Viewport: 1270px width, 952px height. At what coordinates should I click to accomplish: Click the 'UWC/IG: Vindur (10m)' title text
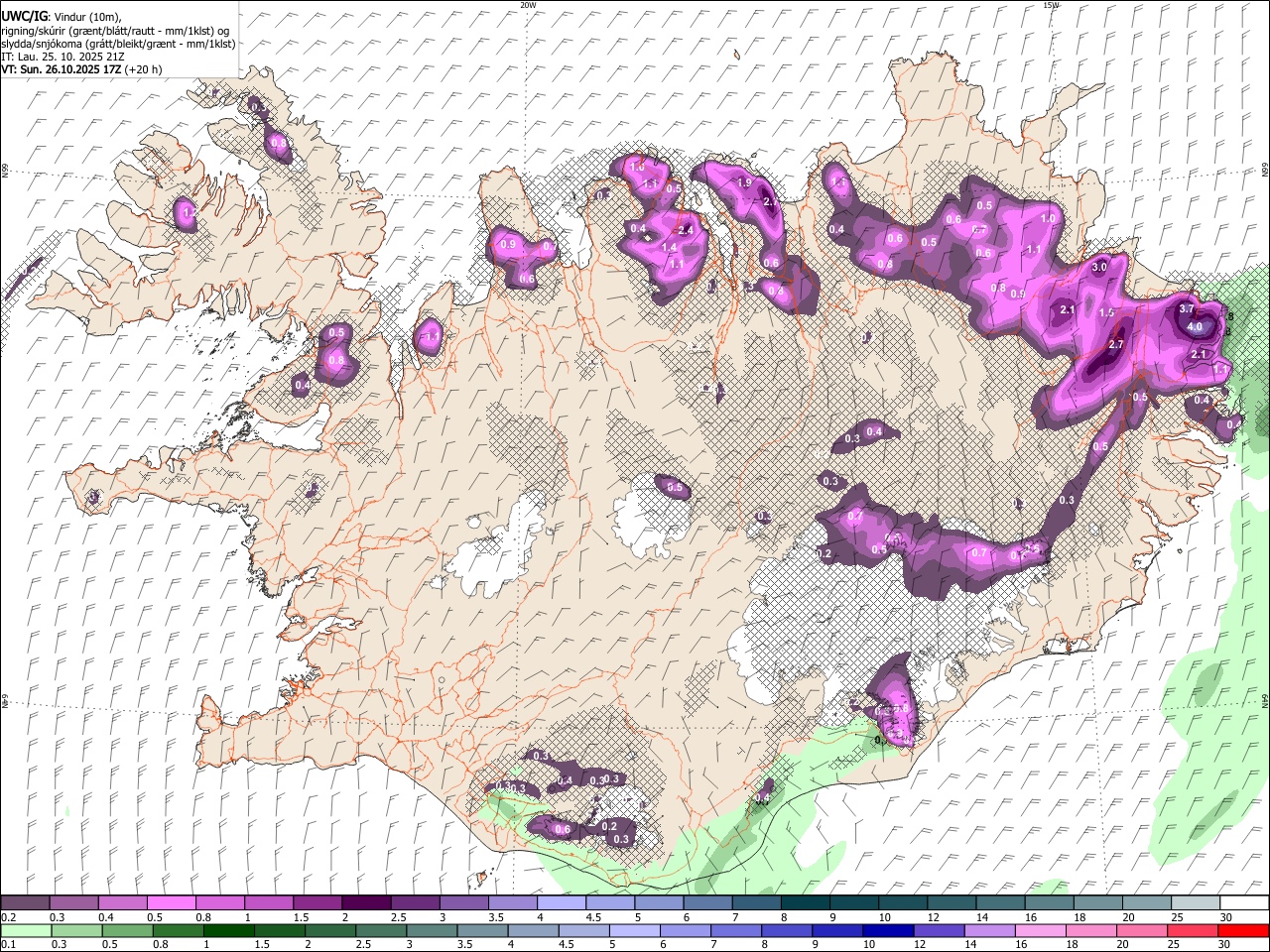coord(62,17)
